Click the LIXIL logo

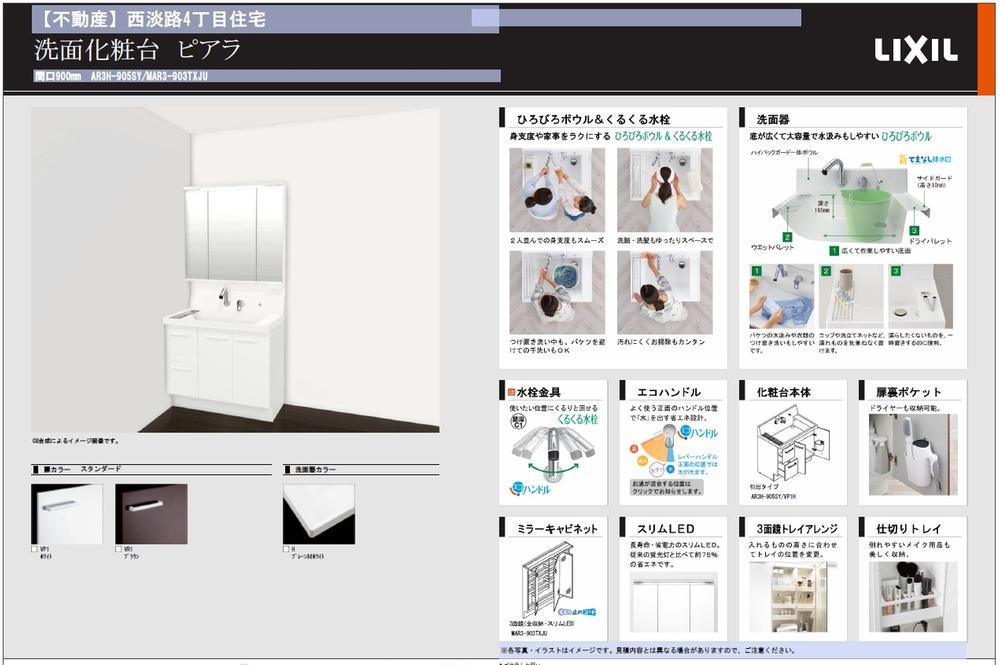[916, 50]
